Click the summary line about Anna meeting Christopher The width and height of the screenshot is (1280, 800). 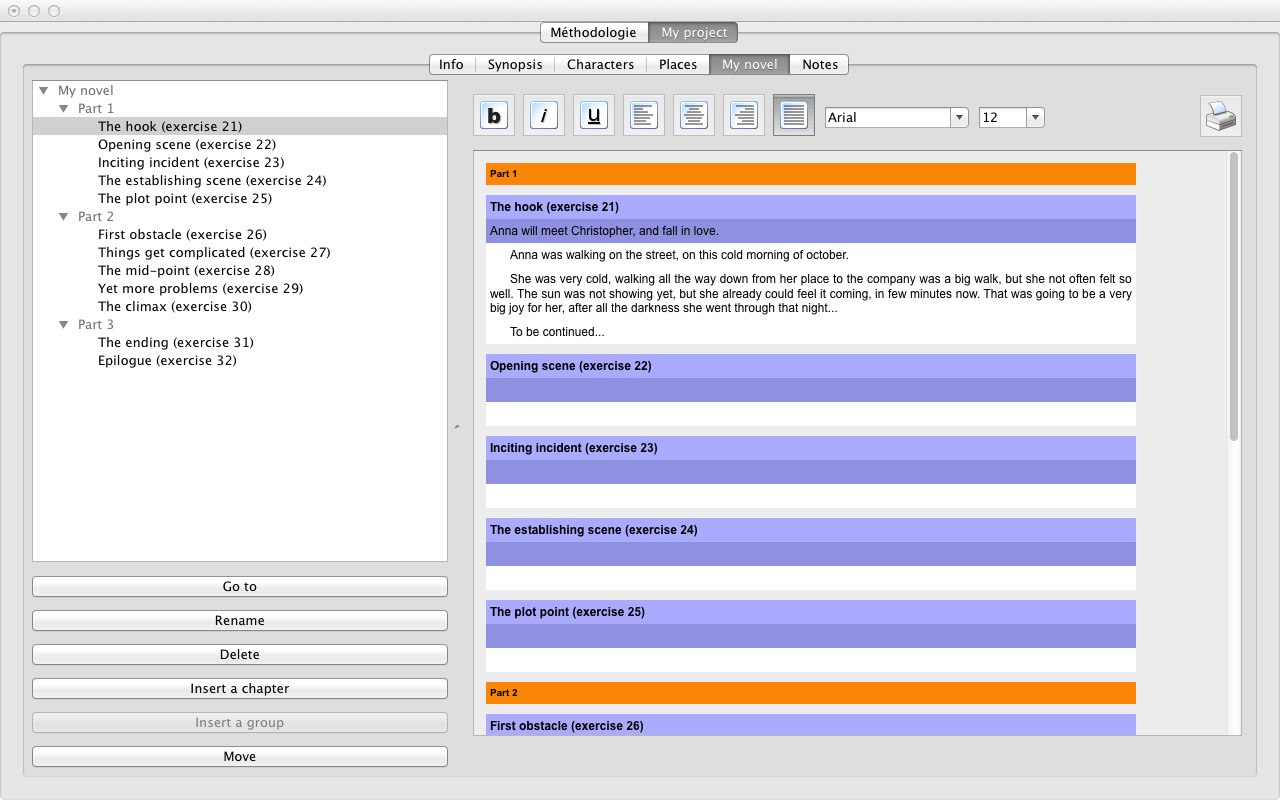(x=811, y=231)
